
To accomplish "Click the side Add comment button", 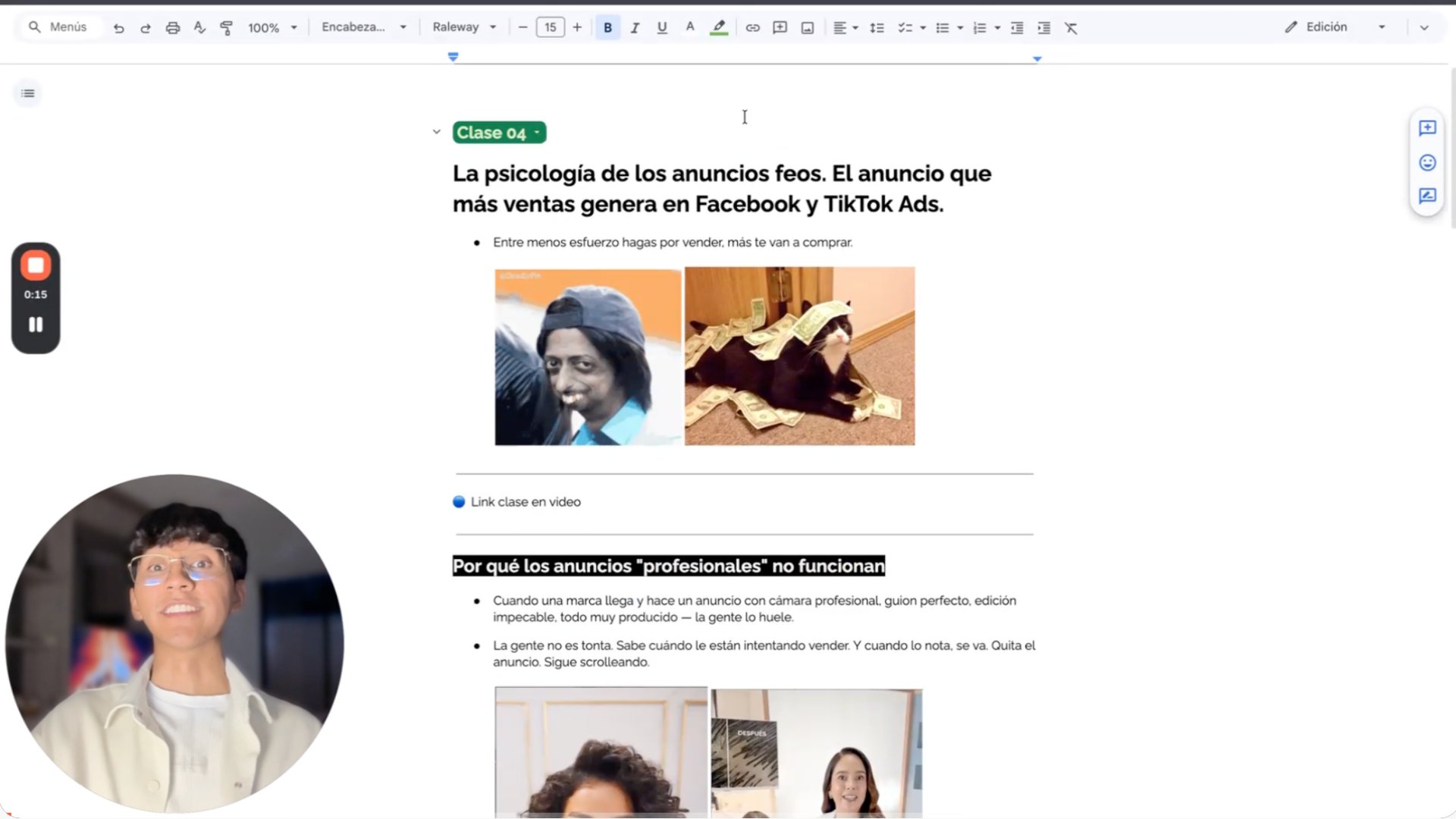I will point(1427,128).
